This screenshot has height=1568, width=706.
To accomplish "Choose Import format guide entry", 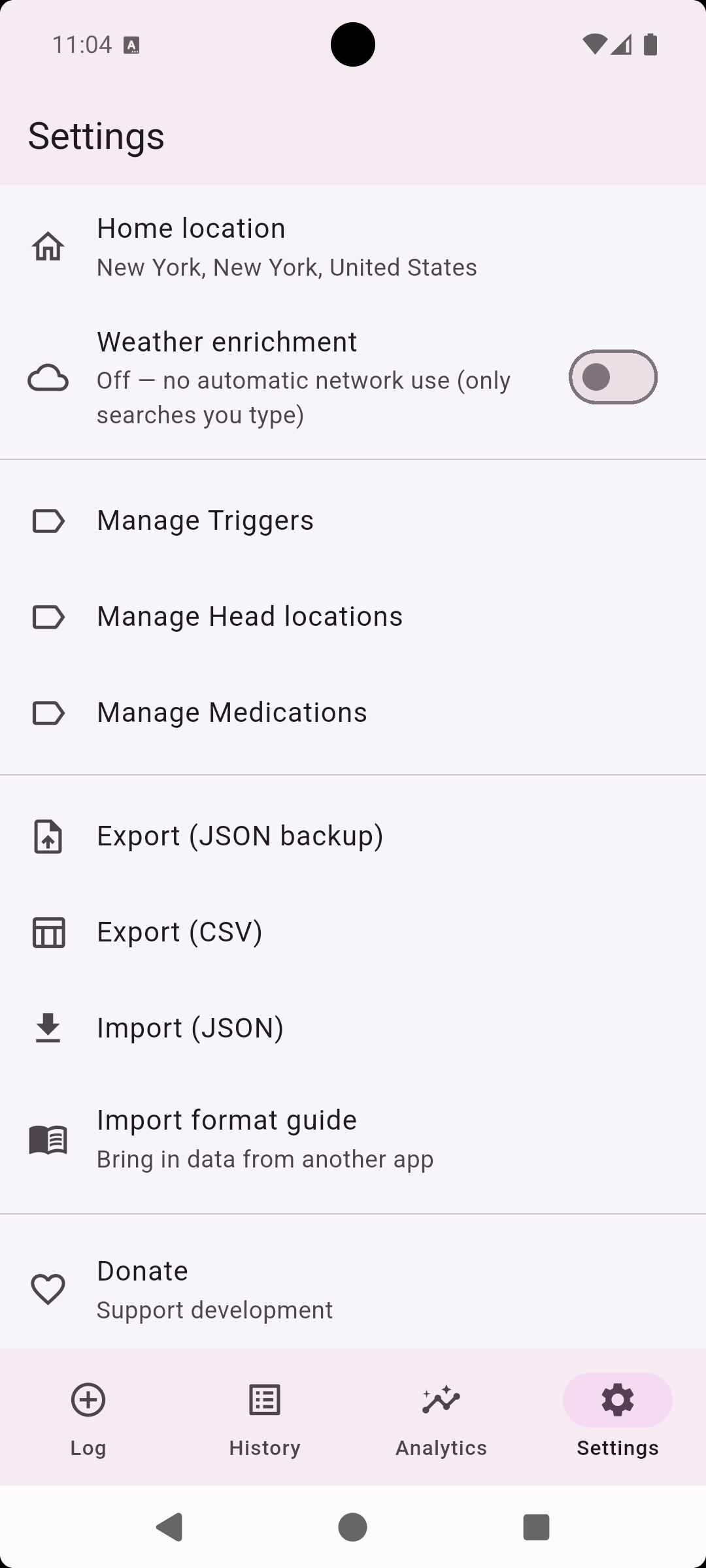I will pos(353,1139).
